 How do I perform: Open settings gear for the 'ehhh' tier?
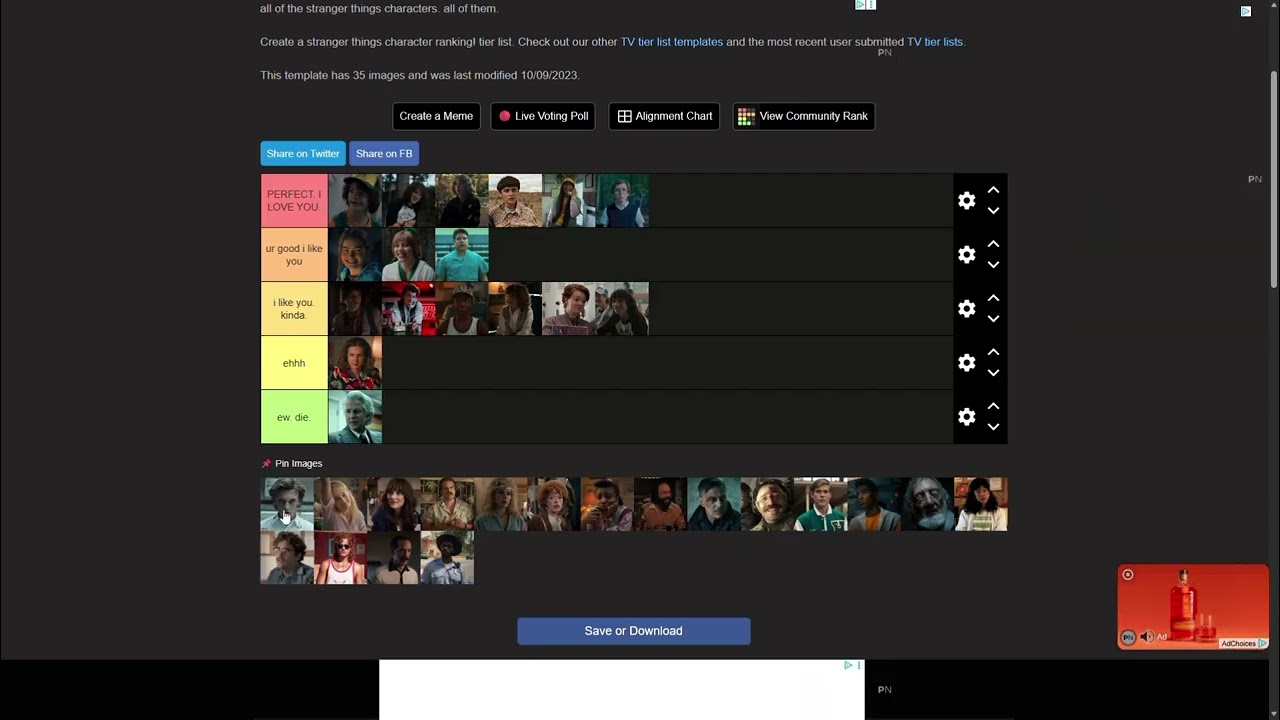pos(966,363)
